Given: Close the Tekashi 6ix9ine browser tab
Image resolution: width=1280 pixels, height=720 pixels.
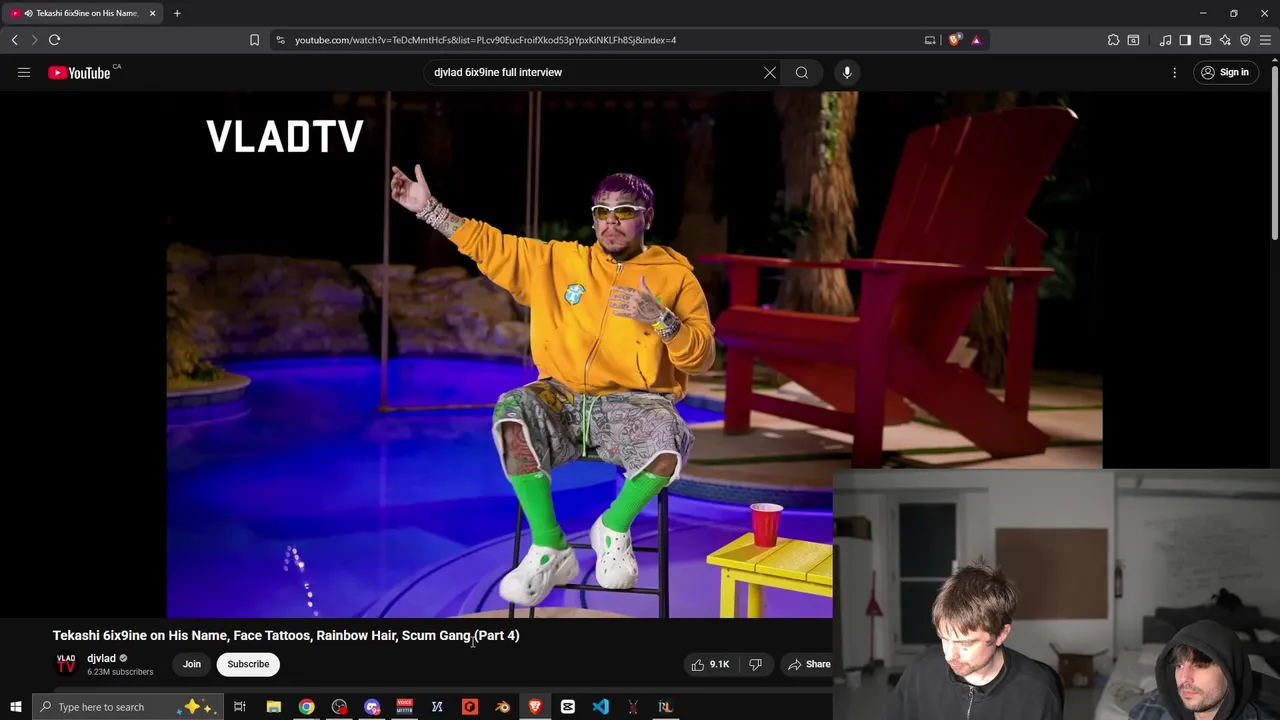Looking at the screenshot, I should [x=152, y=13].
